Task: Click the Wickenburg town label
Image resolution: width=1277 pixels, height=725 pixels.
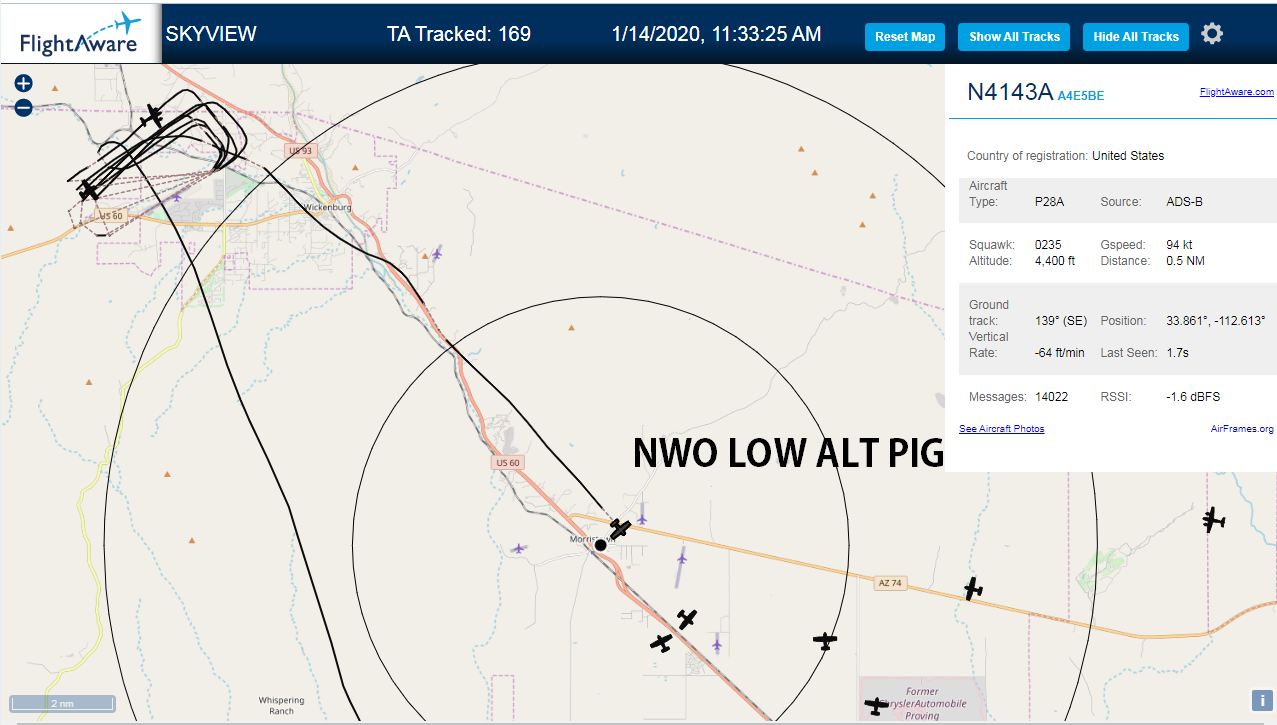Action: coord(330,208)
